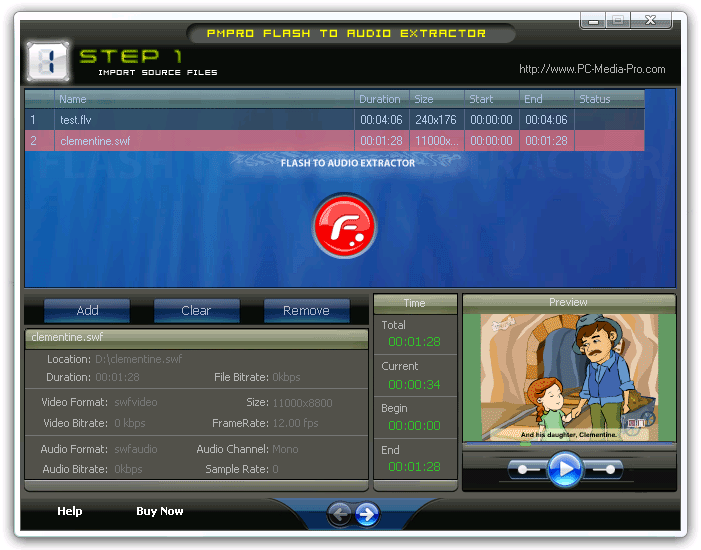The image size is (701, 550).
Task: Open the PC-Media-Pro.com website link
Action: coord(592,69)
